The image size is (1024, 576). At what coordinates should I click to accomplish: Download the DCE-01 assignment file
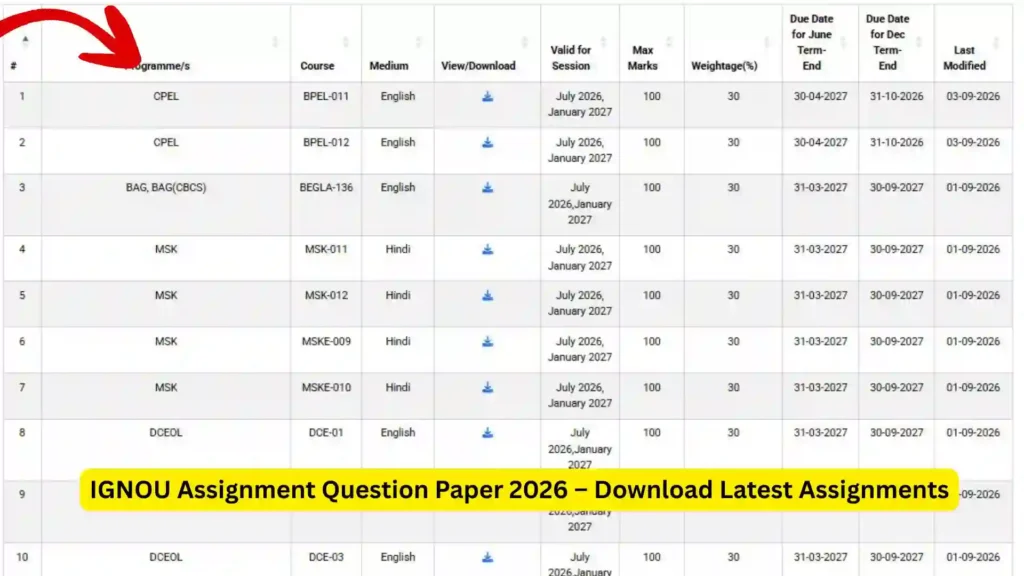tap(487, 433)
